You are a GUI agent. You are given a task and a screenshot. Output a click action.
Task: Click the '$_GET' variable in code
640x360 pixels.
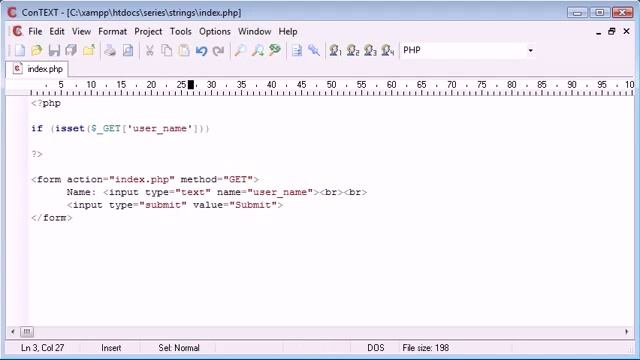pyautogui.click(x=106, y=129)
